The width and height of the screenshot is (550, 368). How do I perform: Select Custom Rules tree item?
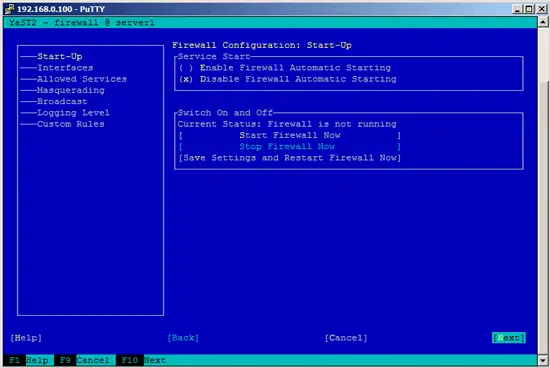click(71, 124)
